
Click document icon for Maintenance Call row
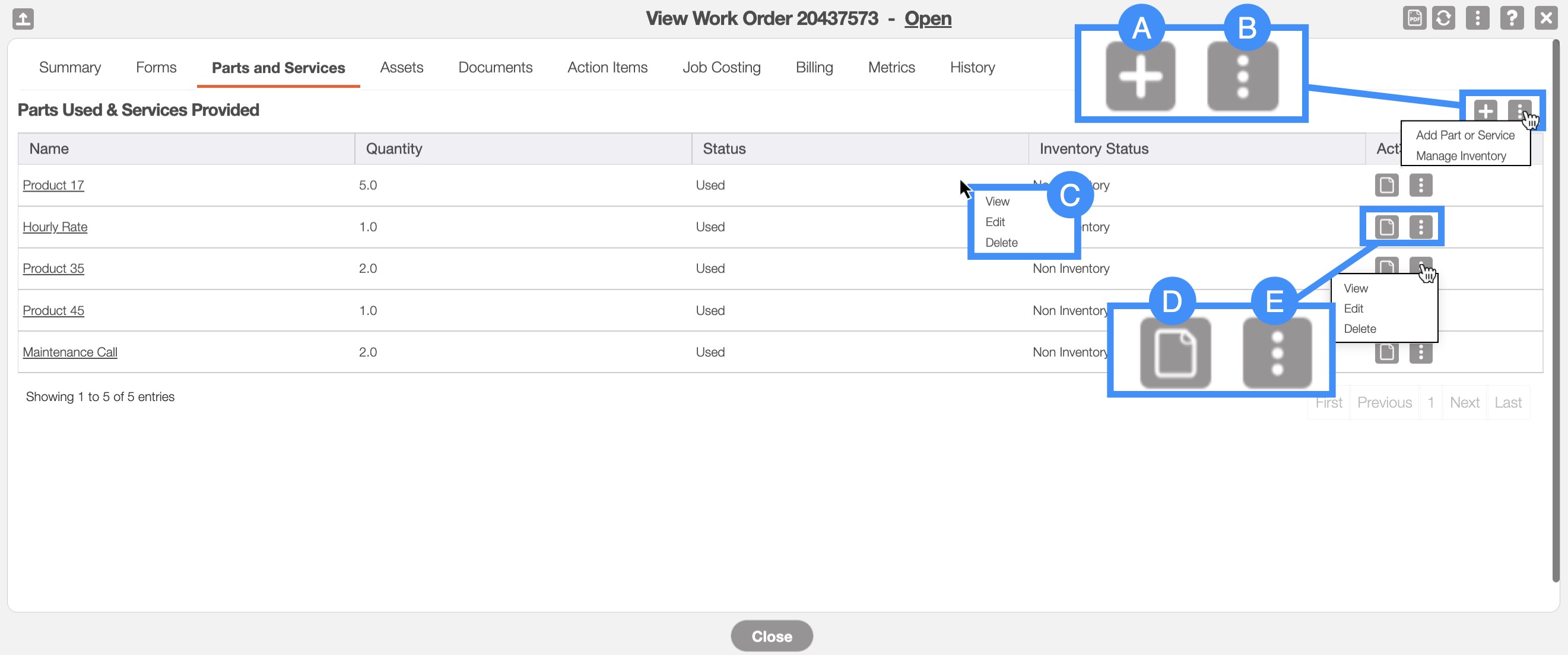coord(1386,352)
